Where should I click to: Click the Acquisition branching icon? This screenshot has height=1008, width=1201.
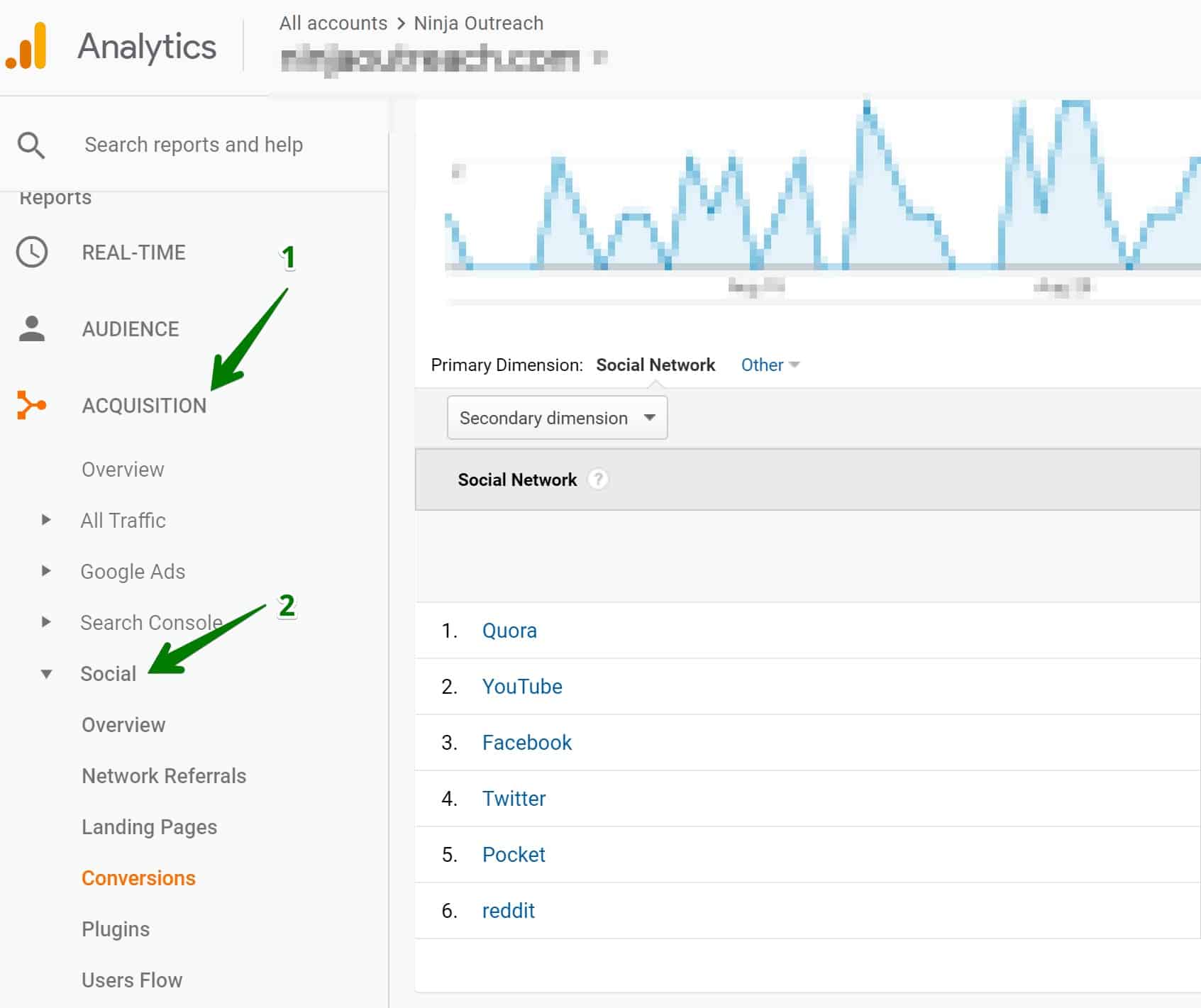(31, 405)
